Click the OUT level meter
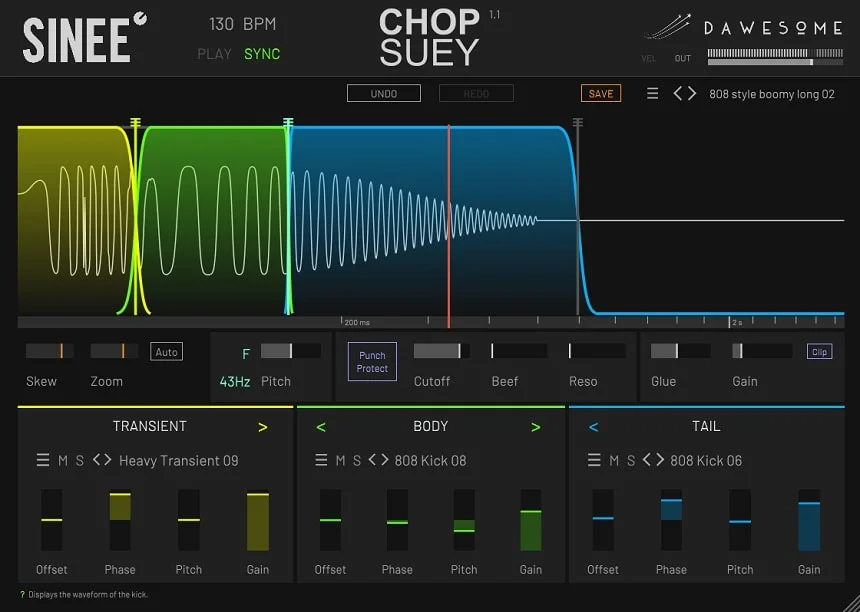The height and width of the screenshot is (612, 860). click(x=775, y=57)
